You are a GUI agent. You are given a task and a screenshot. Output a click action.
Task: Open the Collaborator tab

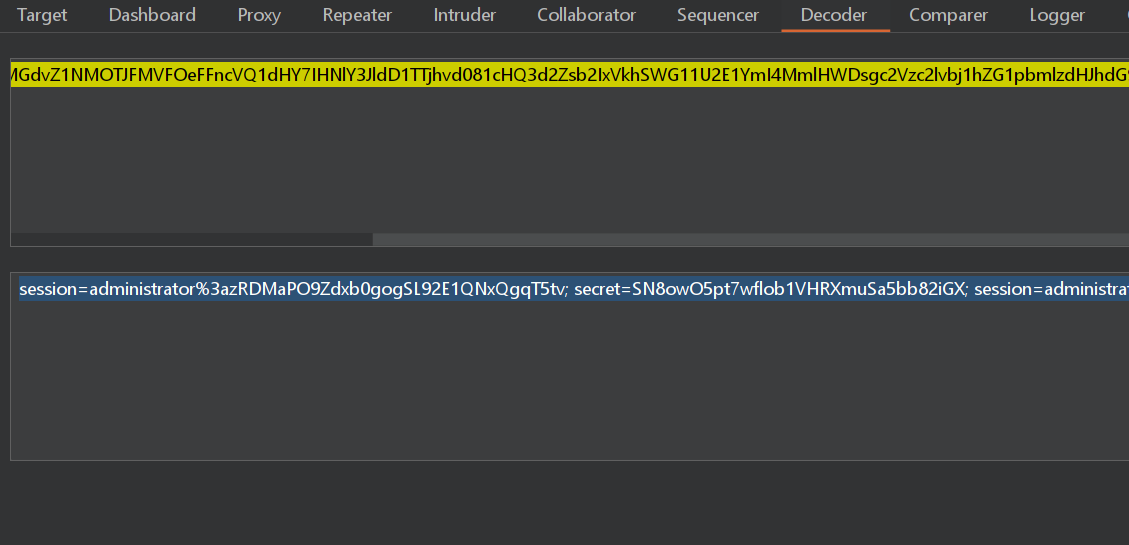(586, 15)
